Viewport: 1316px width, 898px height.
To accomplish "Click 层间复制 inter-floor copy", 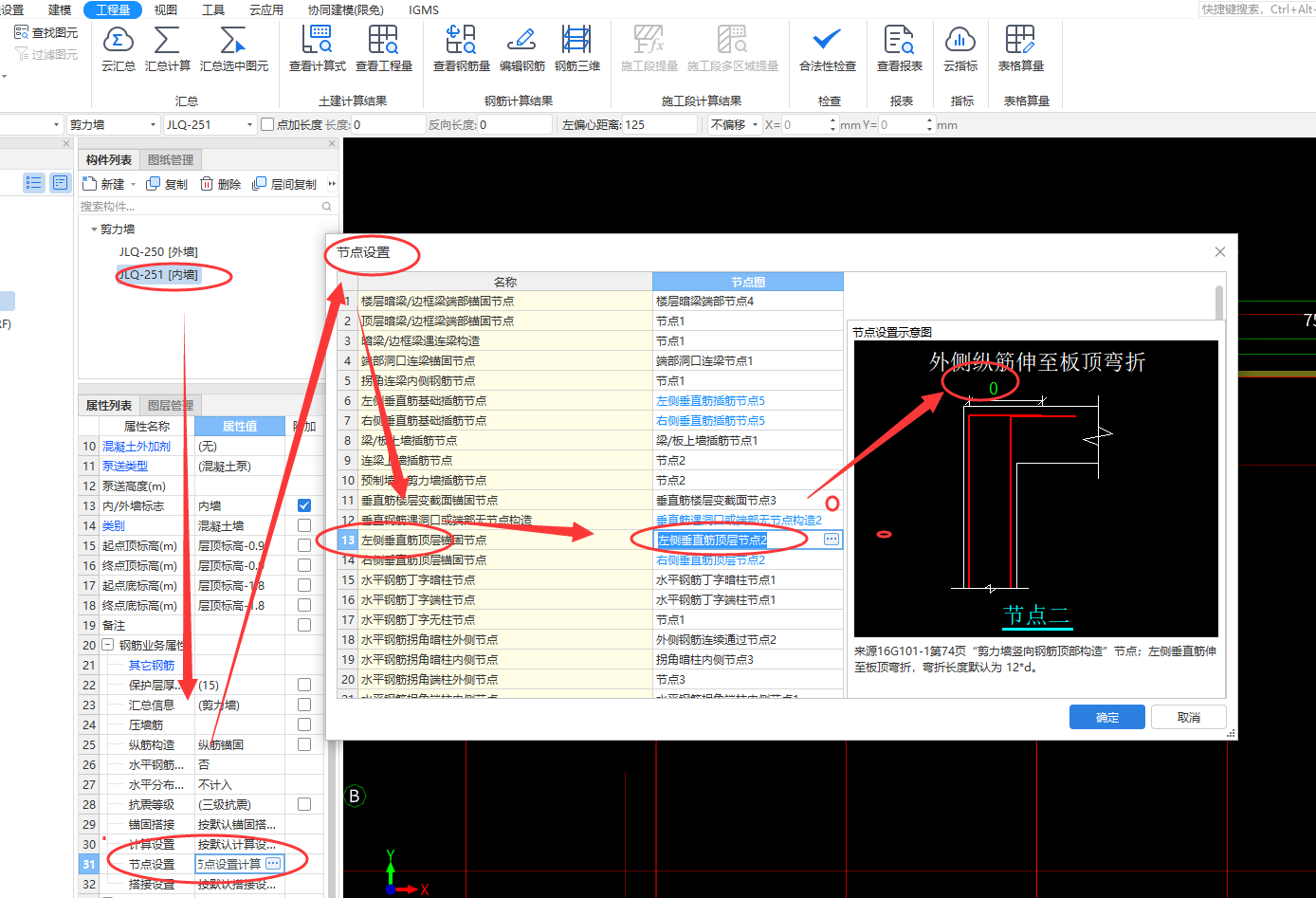I will click(284, 184).
